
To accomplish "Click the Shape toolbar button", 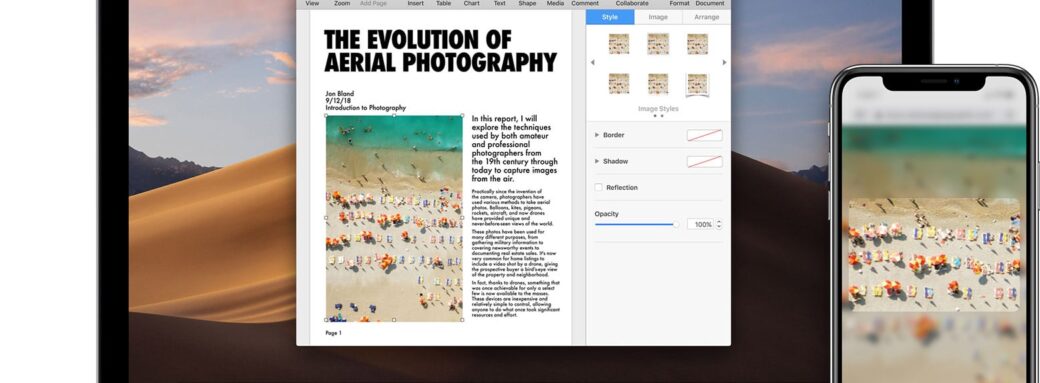I will 527,3.
